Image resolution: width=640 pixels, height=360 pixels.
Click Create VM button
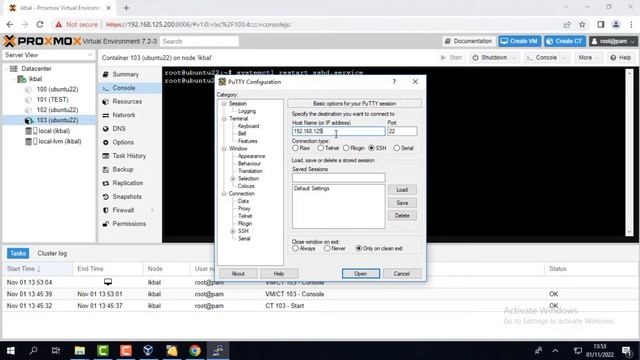[x=519, y=41]
